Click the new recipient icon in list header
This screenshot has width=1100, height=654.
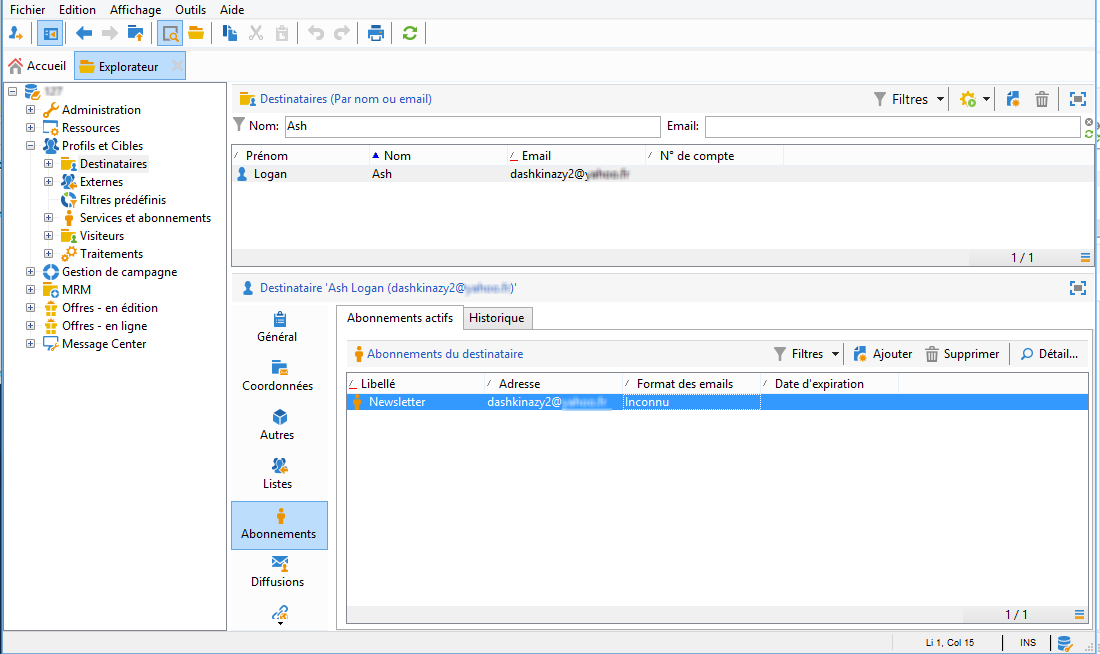pyautogui.click(x=1013, y=99)
